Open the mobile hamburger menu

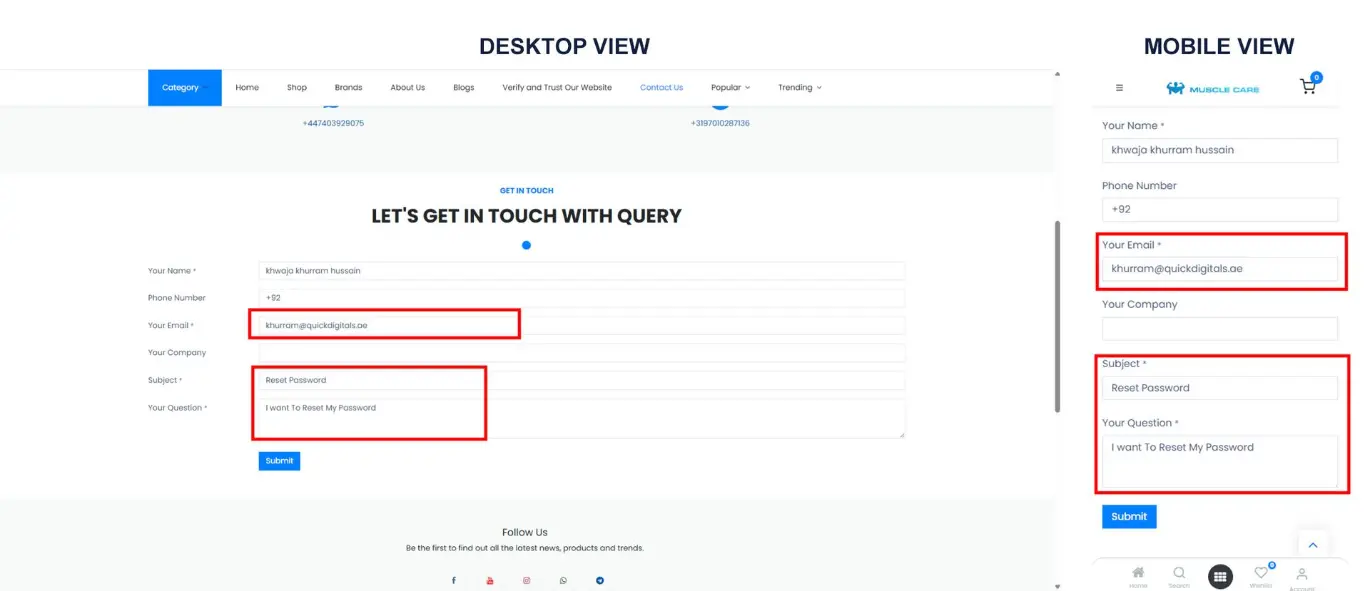(1119, 88)
